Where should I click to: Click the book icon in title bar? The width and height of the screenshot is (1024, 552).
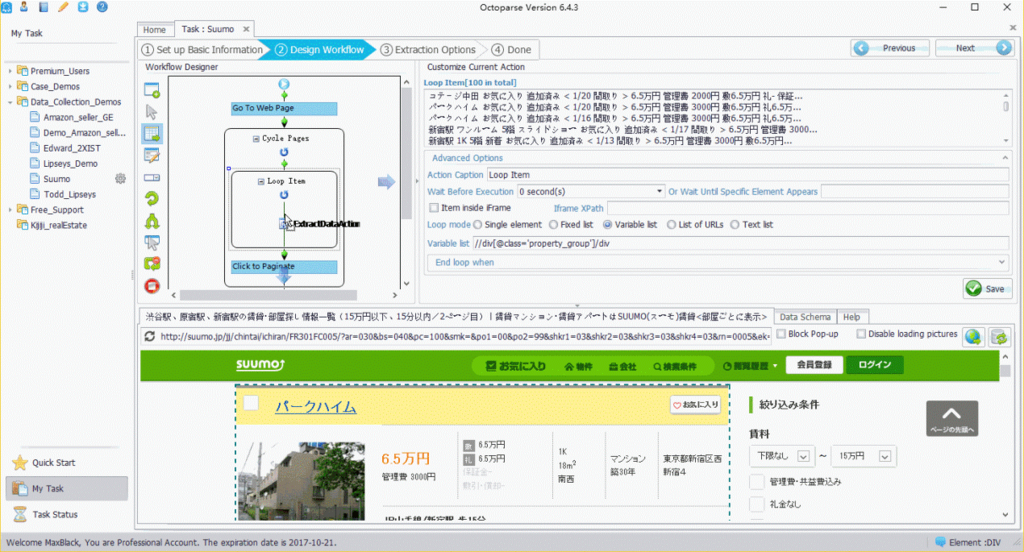(43, 7)
